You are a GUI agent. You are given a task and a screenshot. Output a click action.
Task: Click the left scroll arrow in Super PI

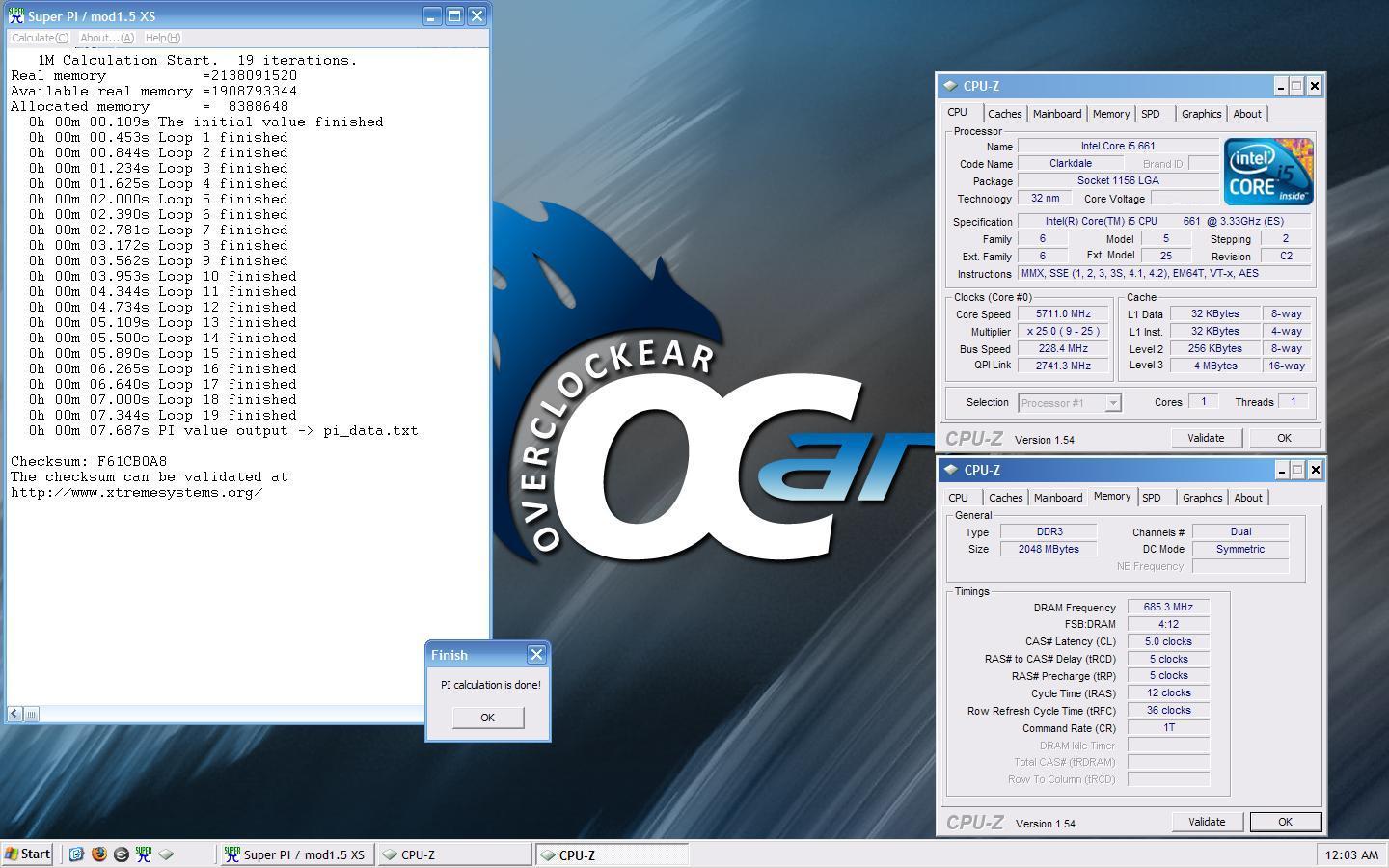(14, 714)
